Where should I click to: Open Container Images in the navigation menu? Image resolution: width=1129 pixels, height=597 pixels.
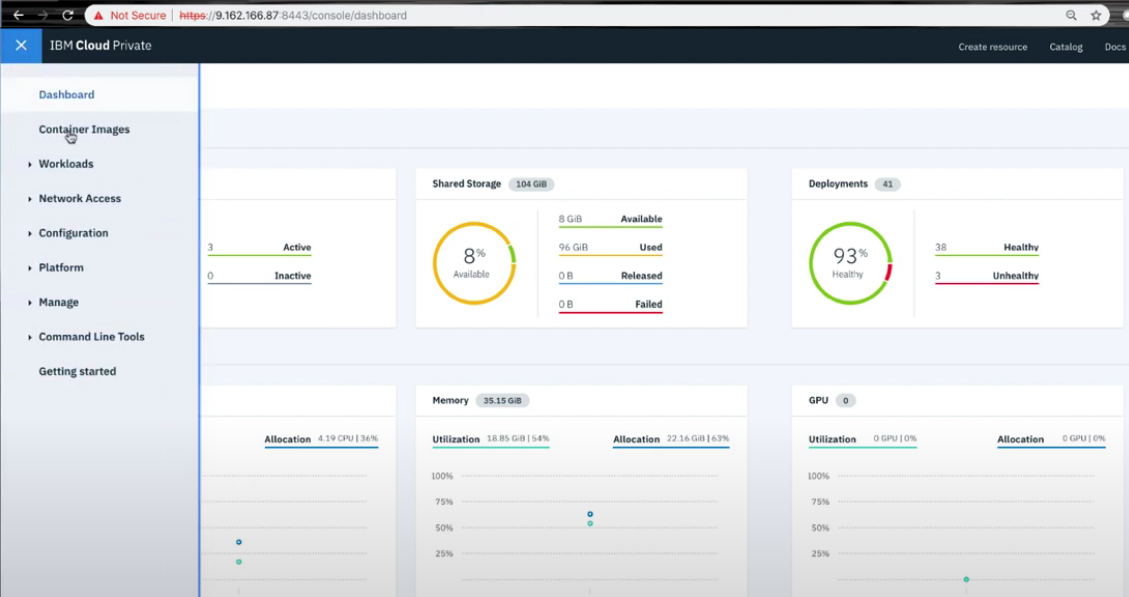point(84,129)
